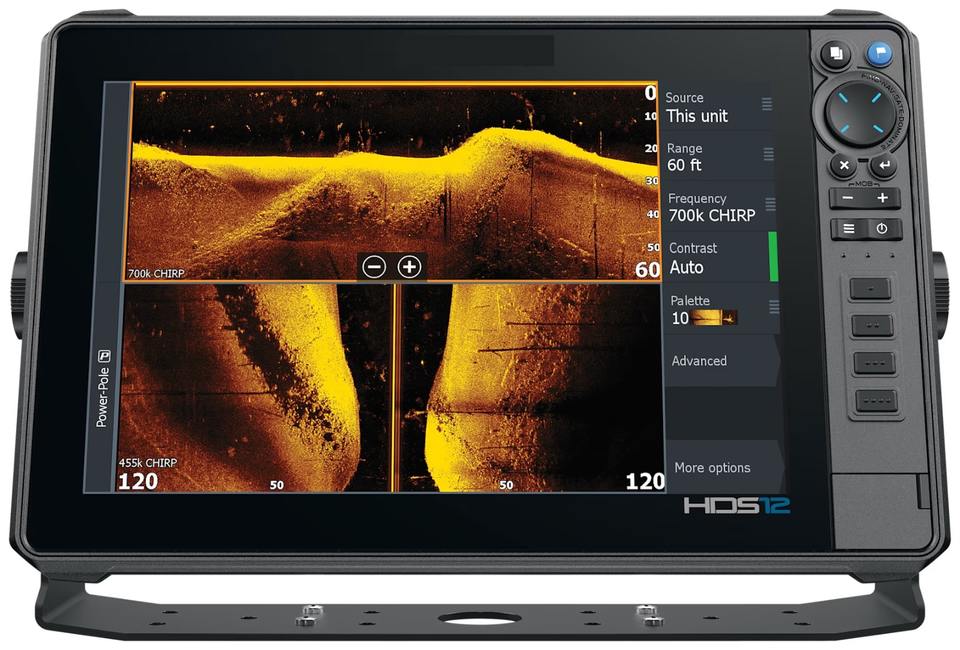Screen dimensions: 960x650
Task: Open Frequency adjustment handle icon
Action: click(770, 204)
